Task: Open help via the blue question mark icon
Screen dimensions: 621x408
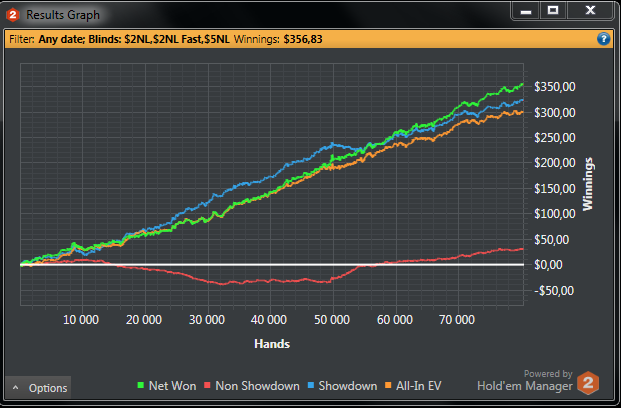Action: tap(603, 39)
